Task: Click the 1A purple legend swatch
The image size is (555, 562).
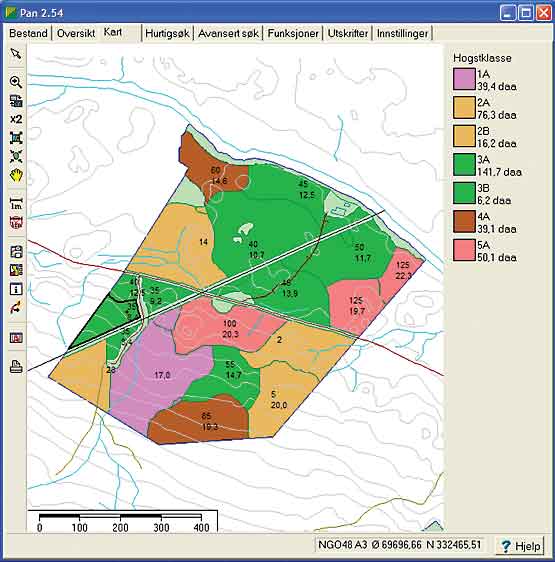Action: tap(464, 79)
